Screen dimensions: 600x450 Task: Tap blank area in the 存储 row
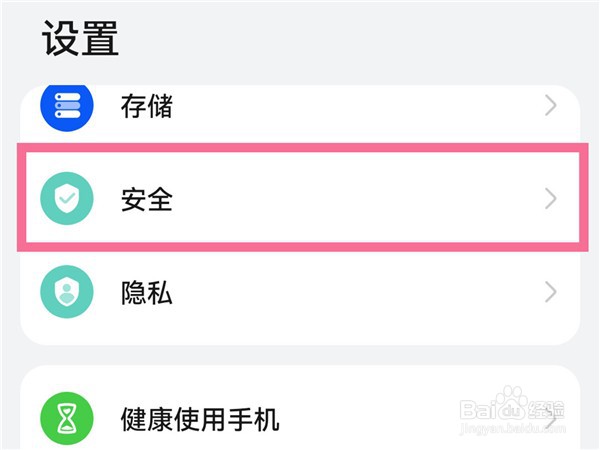click(350, 106)
